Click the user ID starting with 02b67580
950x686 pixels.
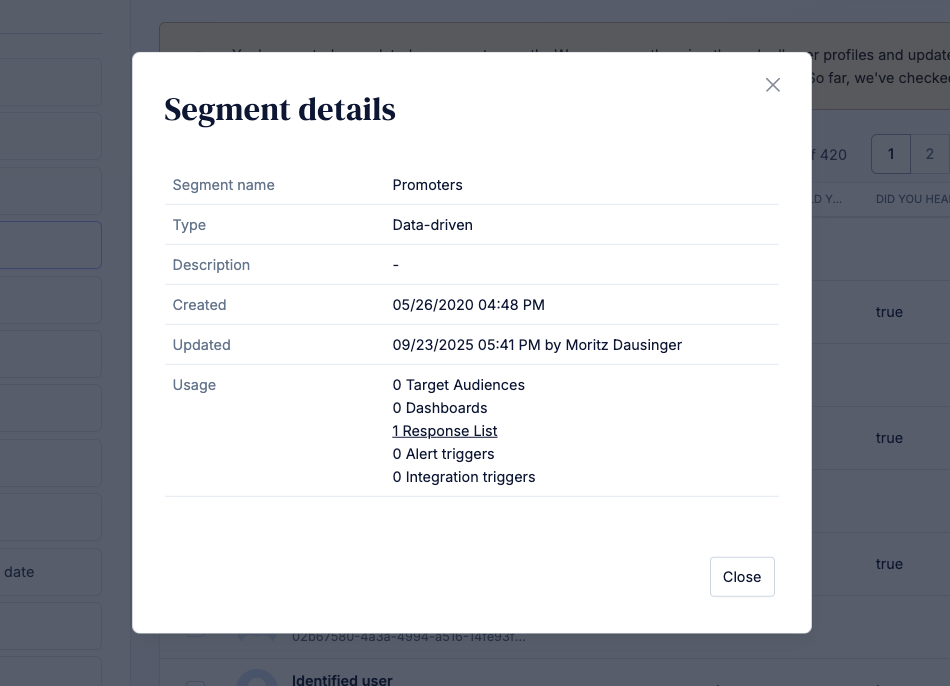point(408,637)
